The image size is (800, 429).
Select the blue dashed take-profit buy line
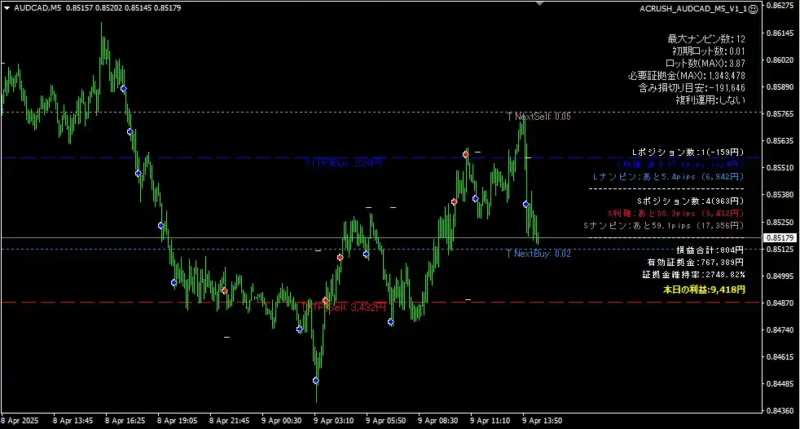200,158
